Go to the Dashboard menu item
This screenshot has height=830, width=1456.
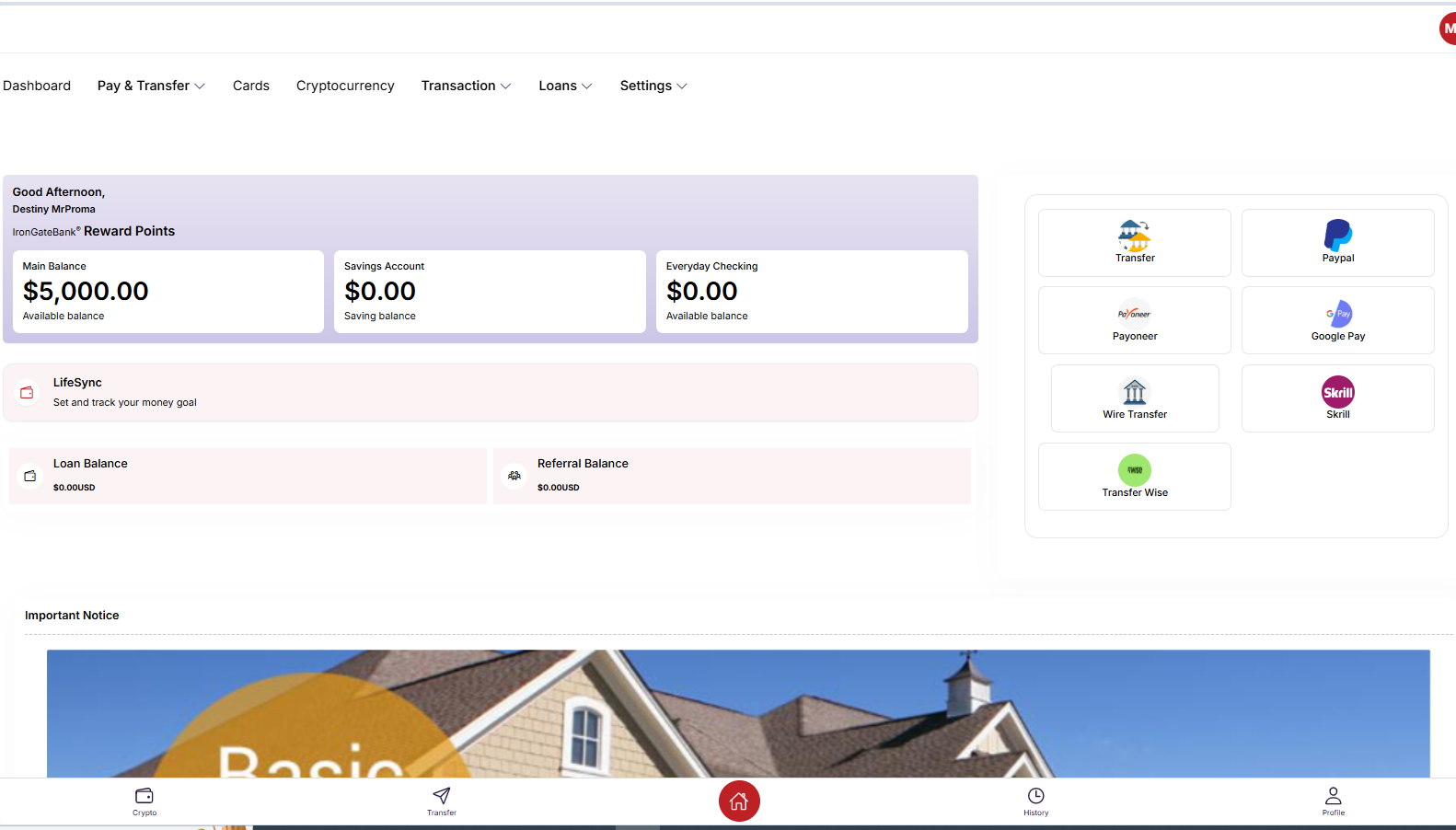click(x=37, y=86)
